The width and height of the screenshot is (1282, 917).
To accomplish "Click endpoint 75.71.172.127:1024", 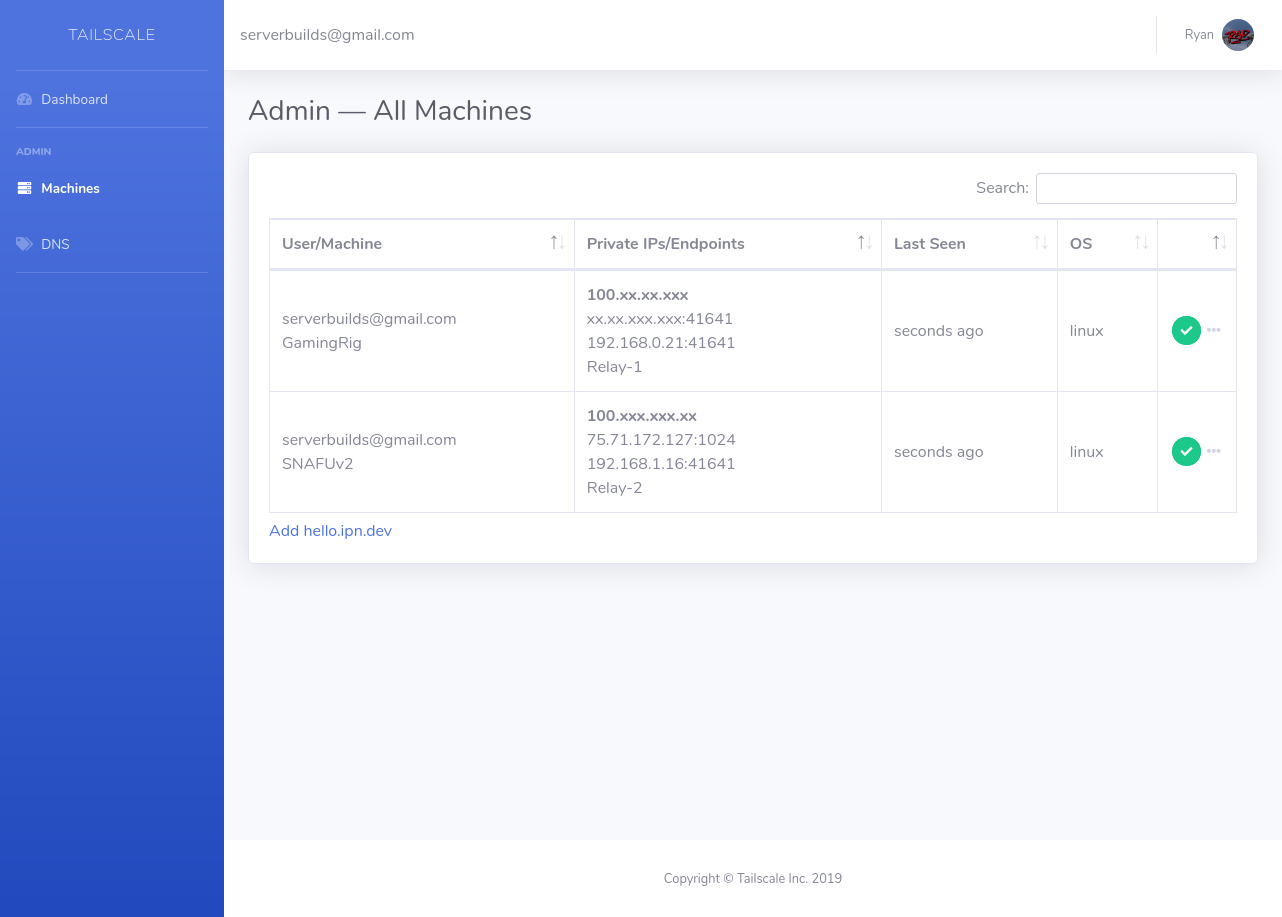I will (x=661, y=440).
